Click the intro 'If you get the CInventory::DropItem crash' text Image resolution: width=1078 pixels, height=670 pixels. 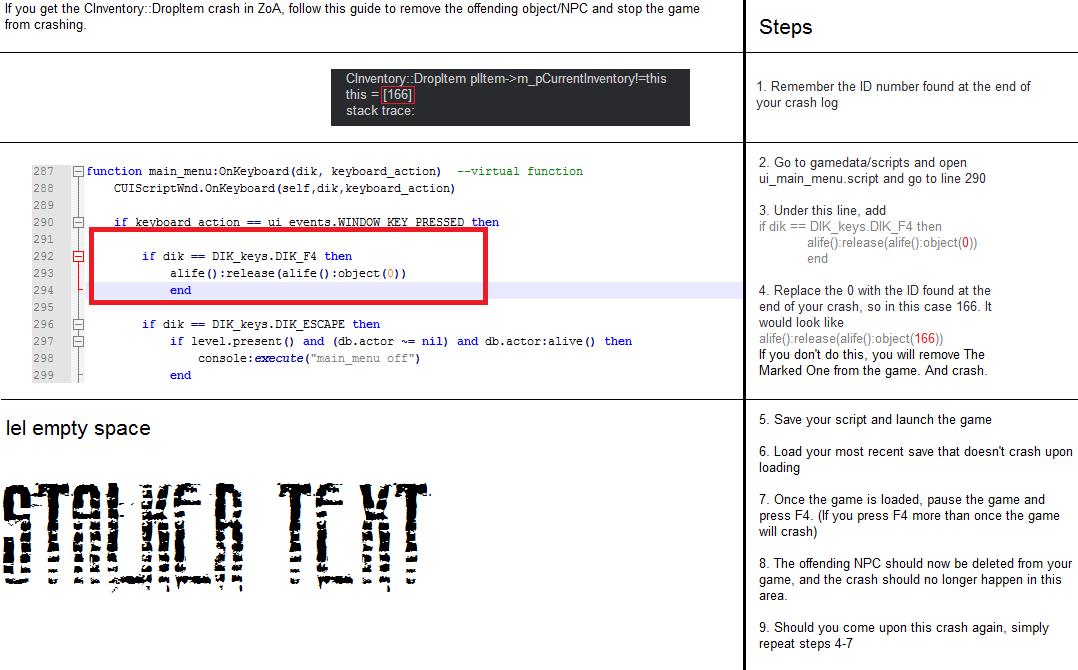[352, 16]
